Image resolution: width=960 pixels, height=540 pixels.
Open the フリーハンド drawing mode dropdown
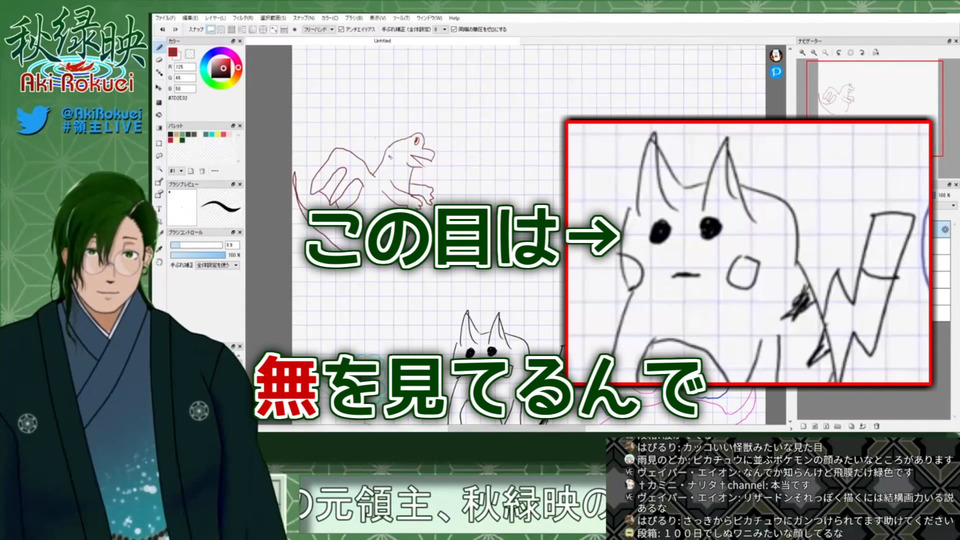(x=318, y=29)
